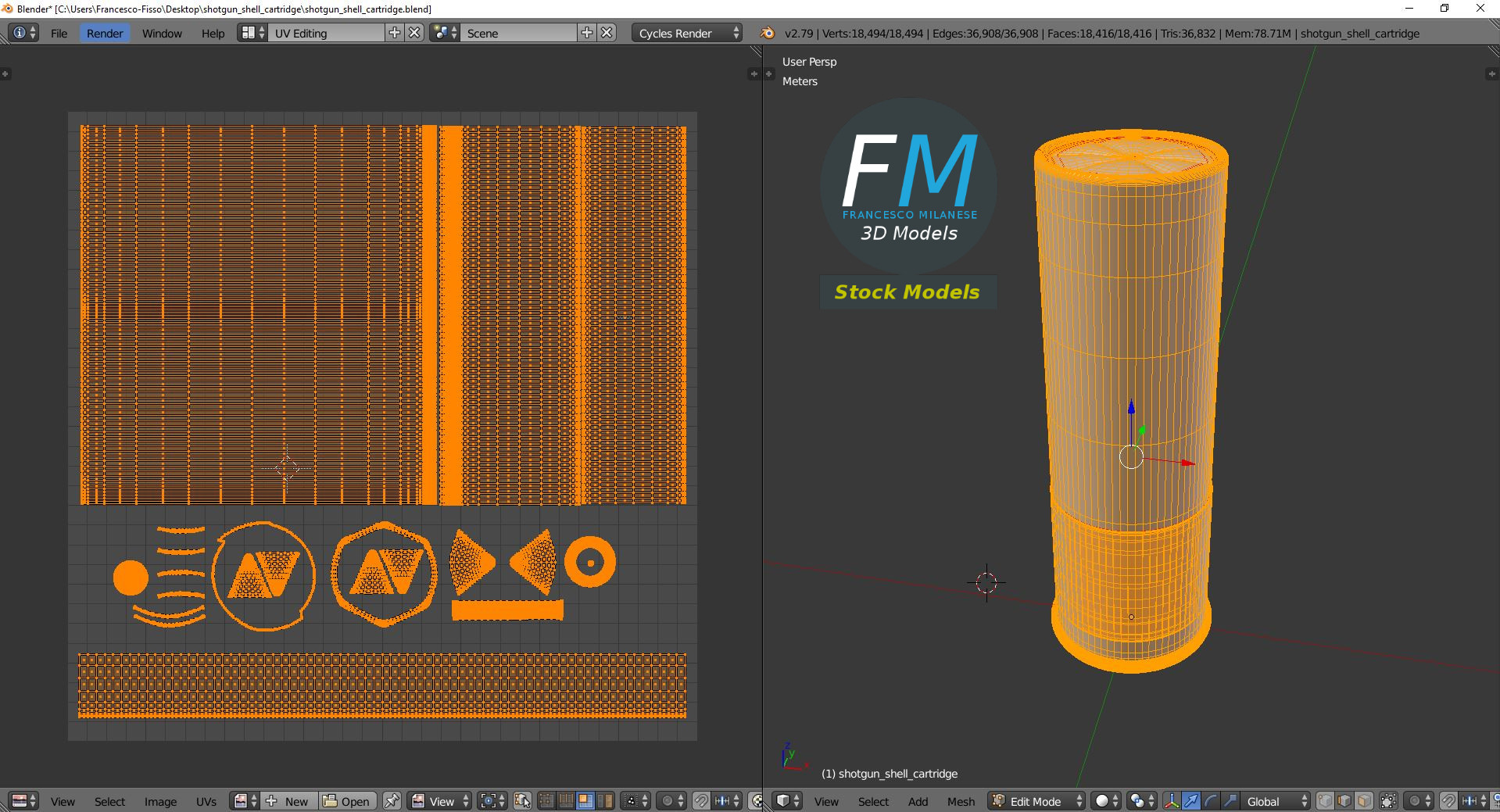
Task: Select scale manipulator icon
Action: coord(1230,801)
